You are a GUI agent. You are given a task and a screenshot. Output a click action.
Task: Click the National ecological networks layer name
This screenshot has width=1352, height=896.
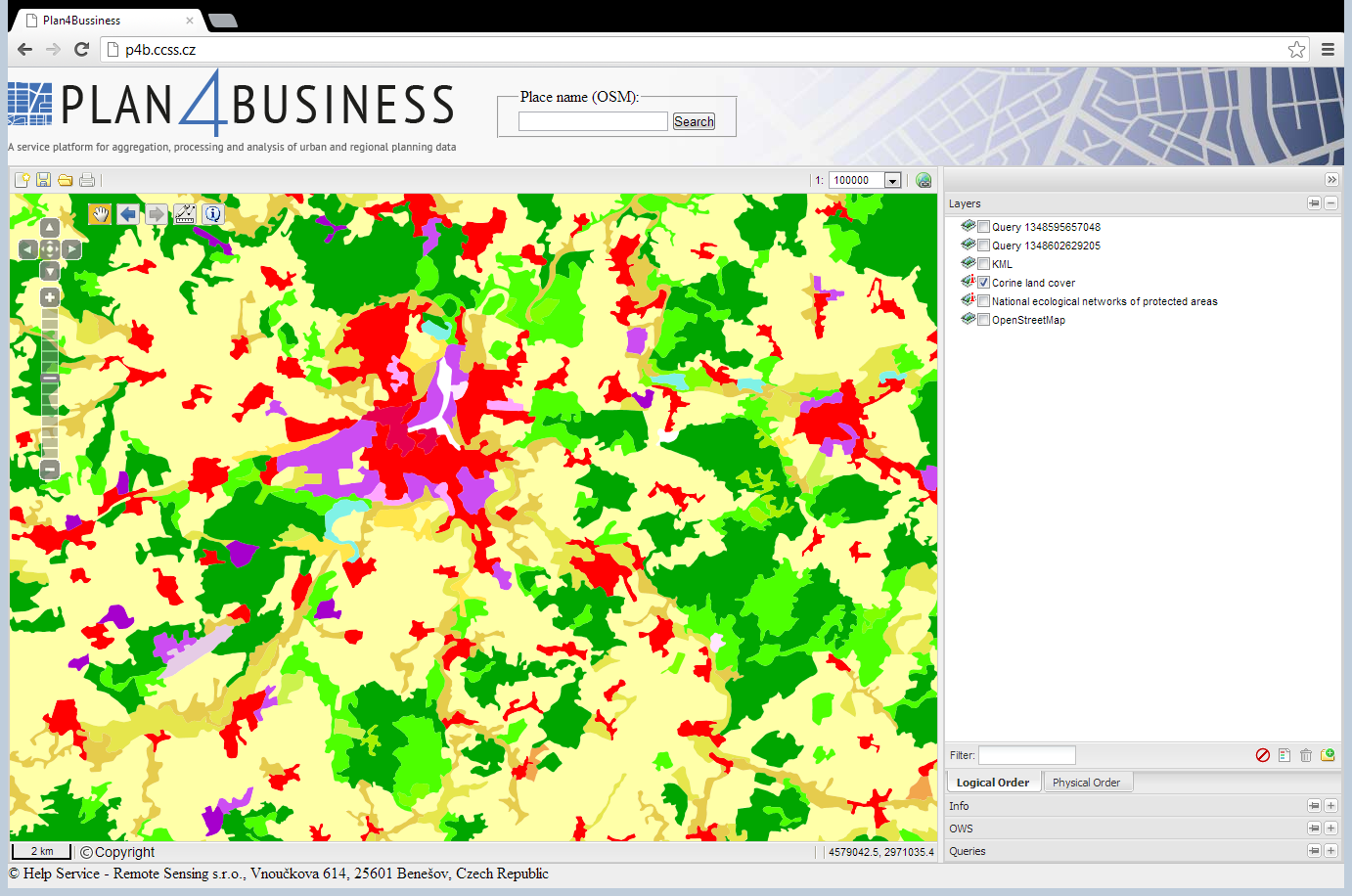pyautogui.click(x=1104, y=301)
